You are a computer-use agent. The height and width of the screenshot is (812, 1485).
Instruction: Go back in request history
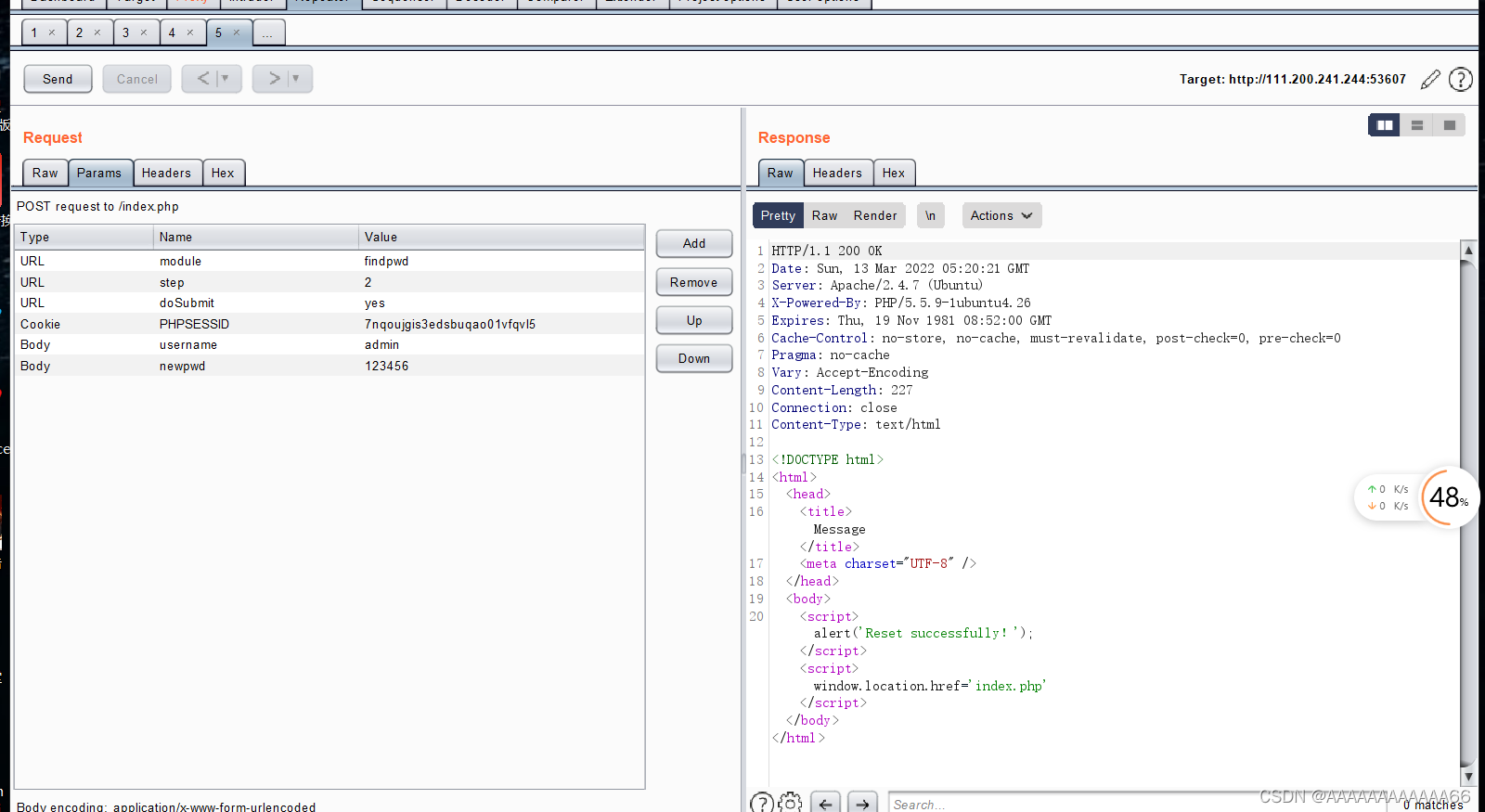point(202,79)
